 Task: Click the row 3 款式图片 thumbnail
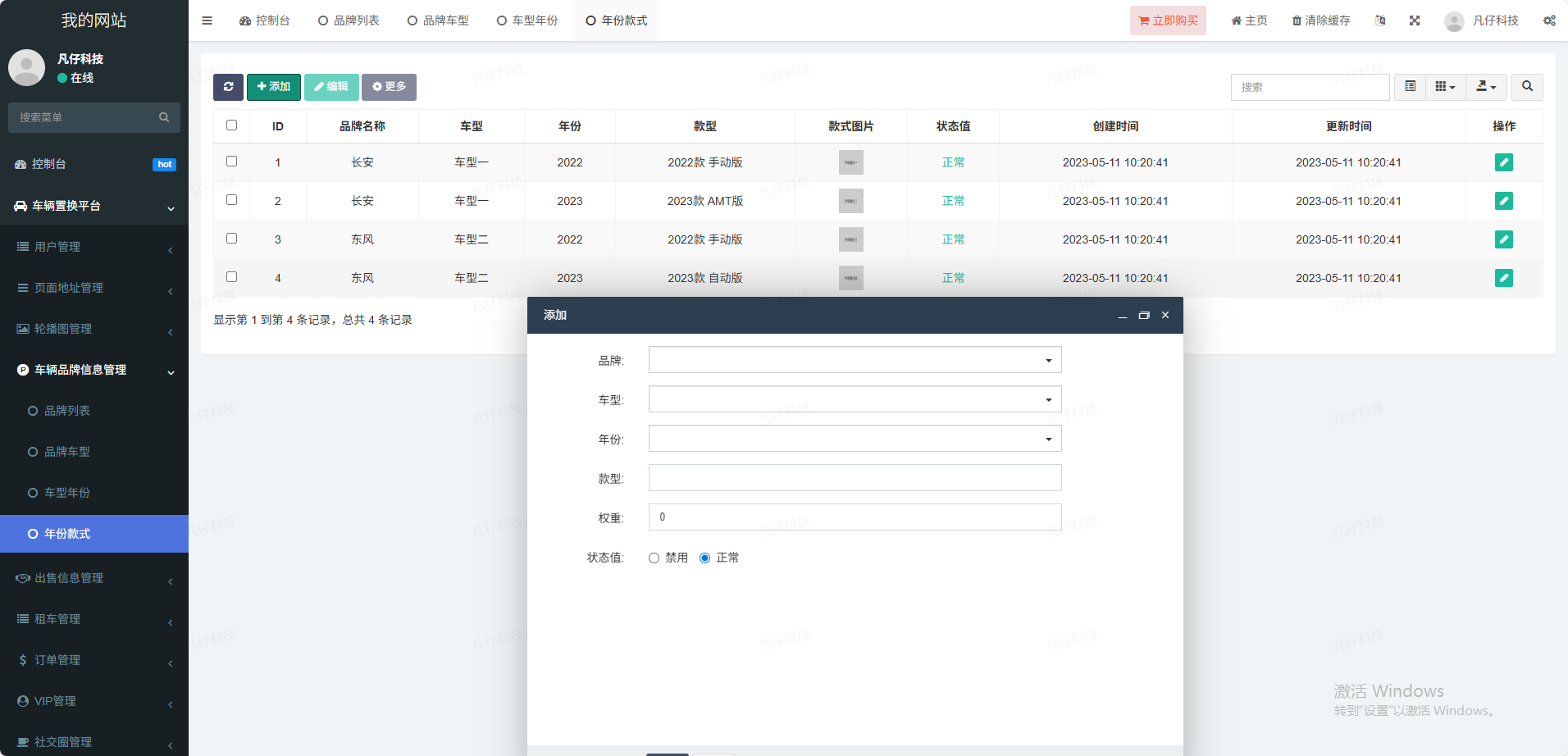tap(850, 239)
